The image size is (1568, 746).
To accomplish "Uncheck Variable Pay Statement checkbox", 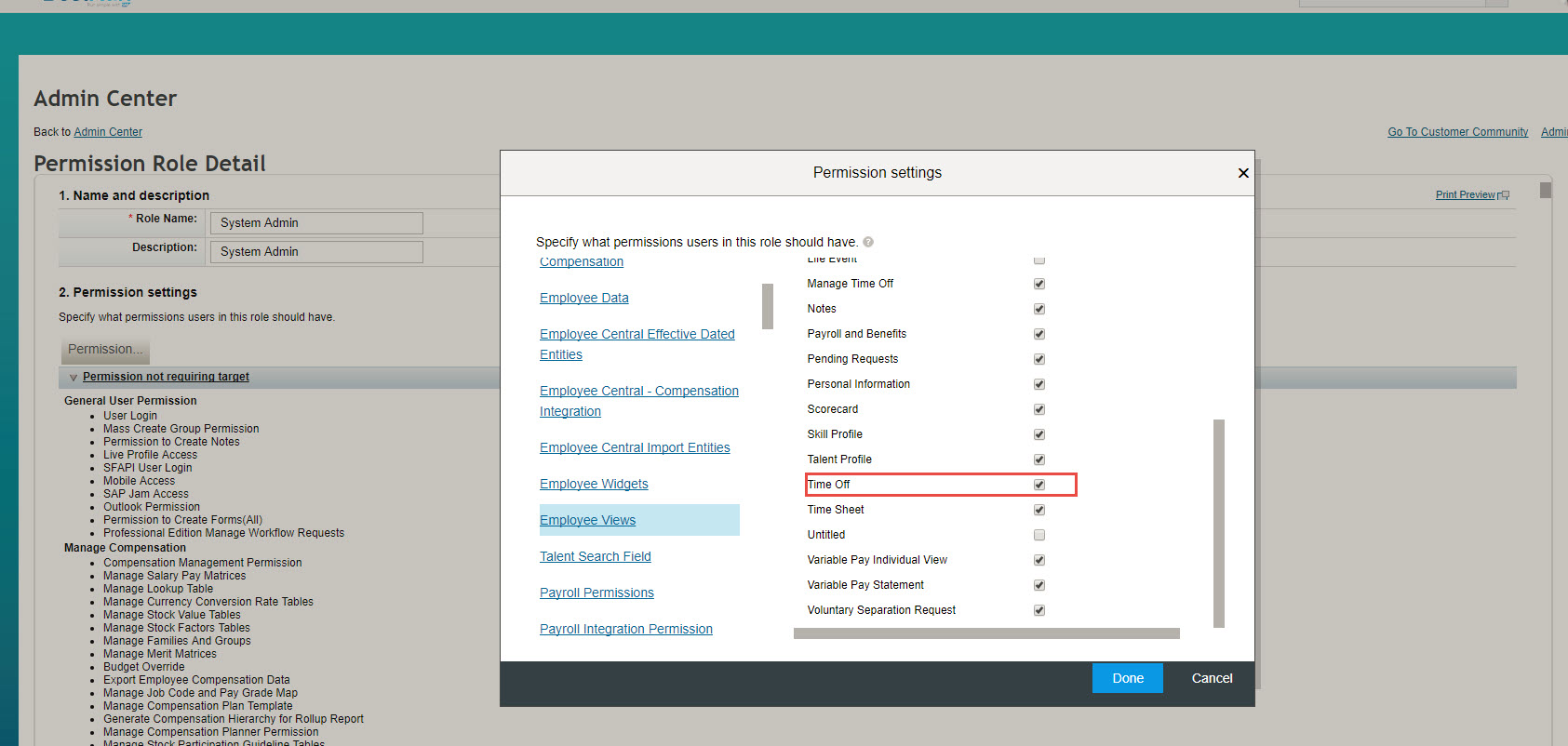I will 1039,585.
